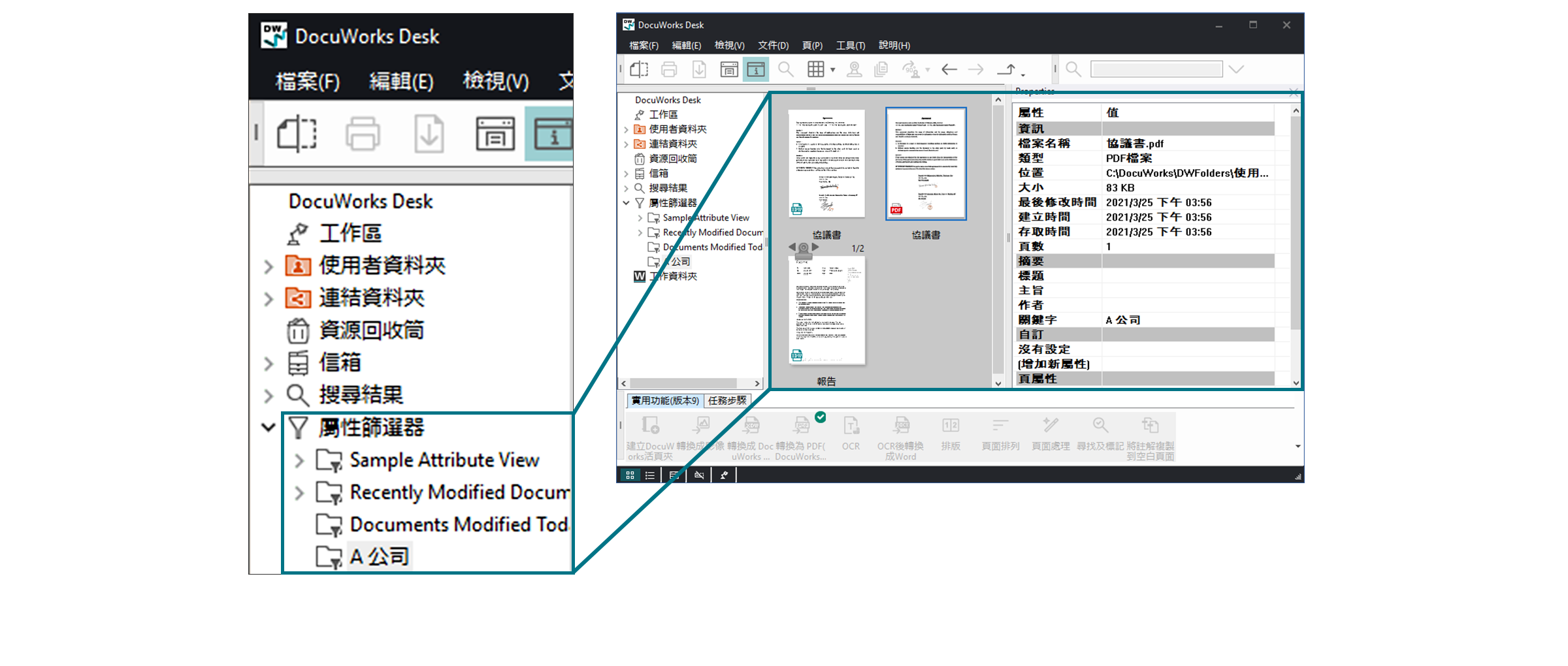Click the Page Arrange (頁面排列) utility icon

pos(1000,427)
